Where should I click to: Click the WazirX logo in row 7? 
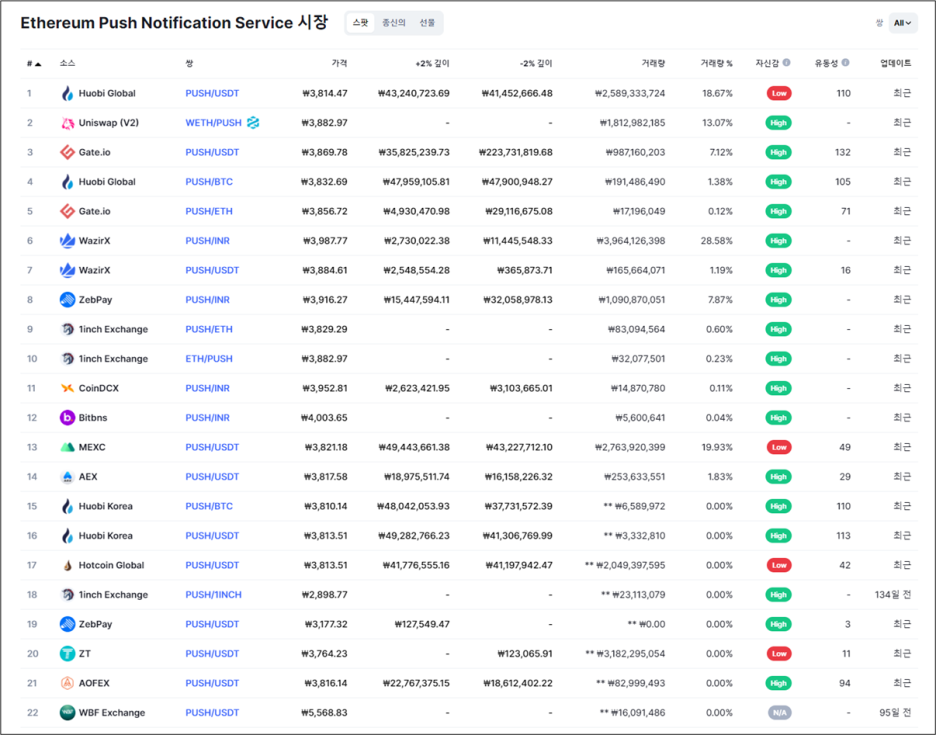pyautogui.click(x=67, y=270)
